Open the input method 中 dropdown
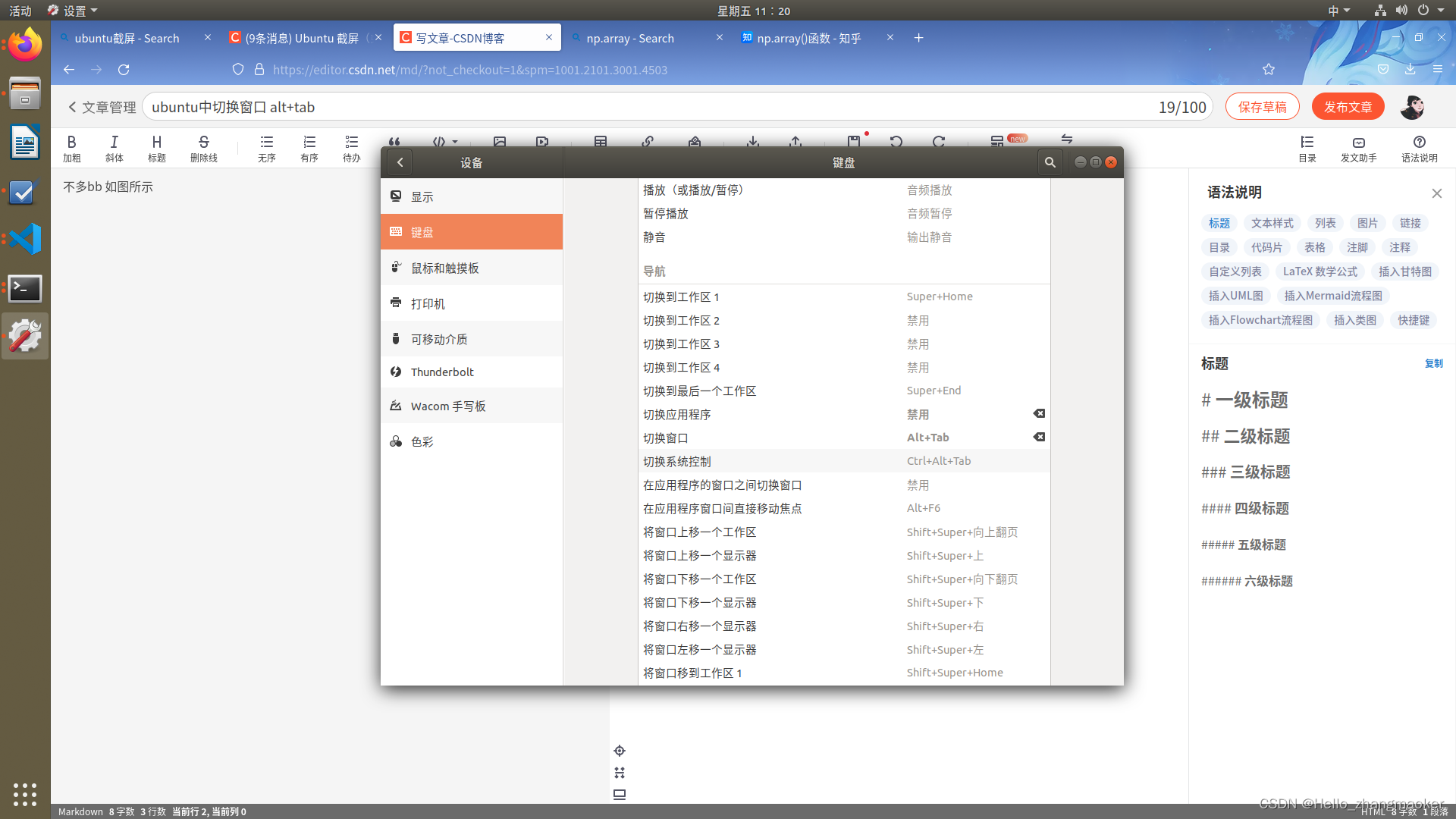This screenshot has width=1456, height=819. pyautogui.click(x=1338, y=11)
